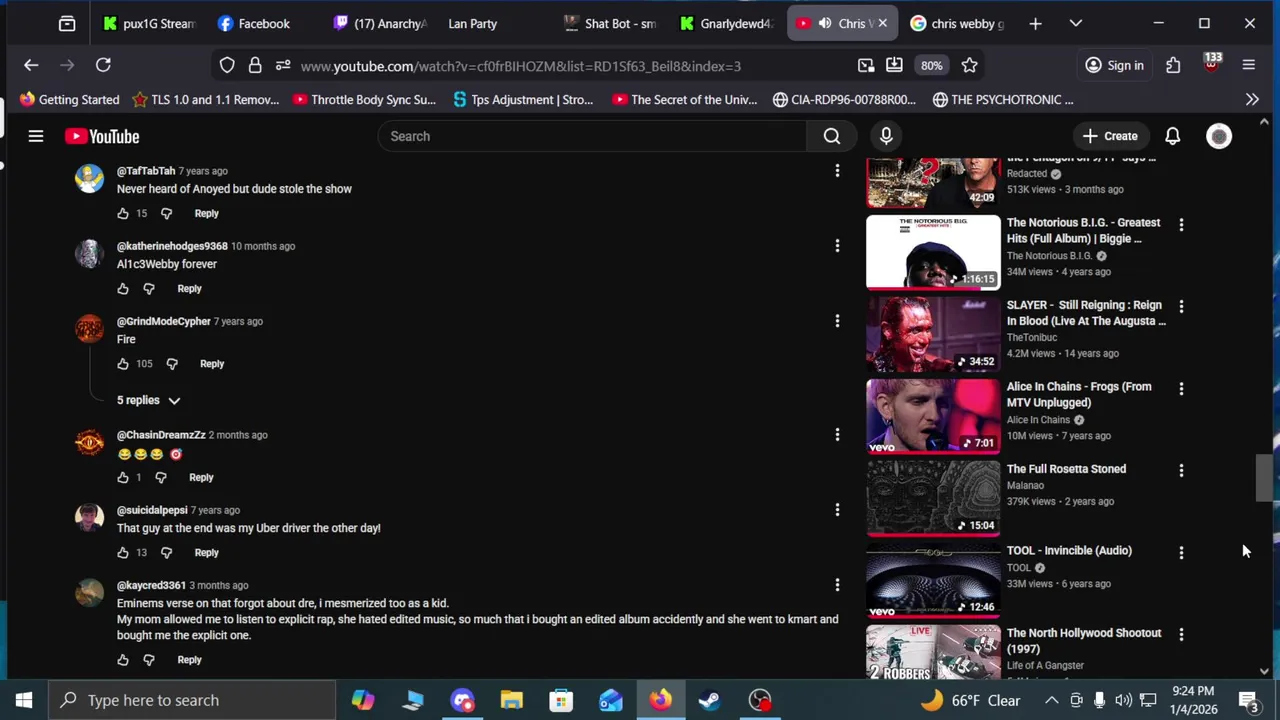Open the Firefox extensions puzzle icon
The width and height of the screenshot is (1280, 720).
(x=1173, y=65)
